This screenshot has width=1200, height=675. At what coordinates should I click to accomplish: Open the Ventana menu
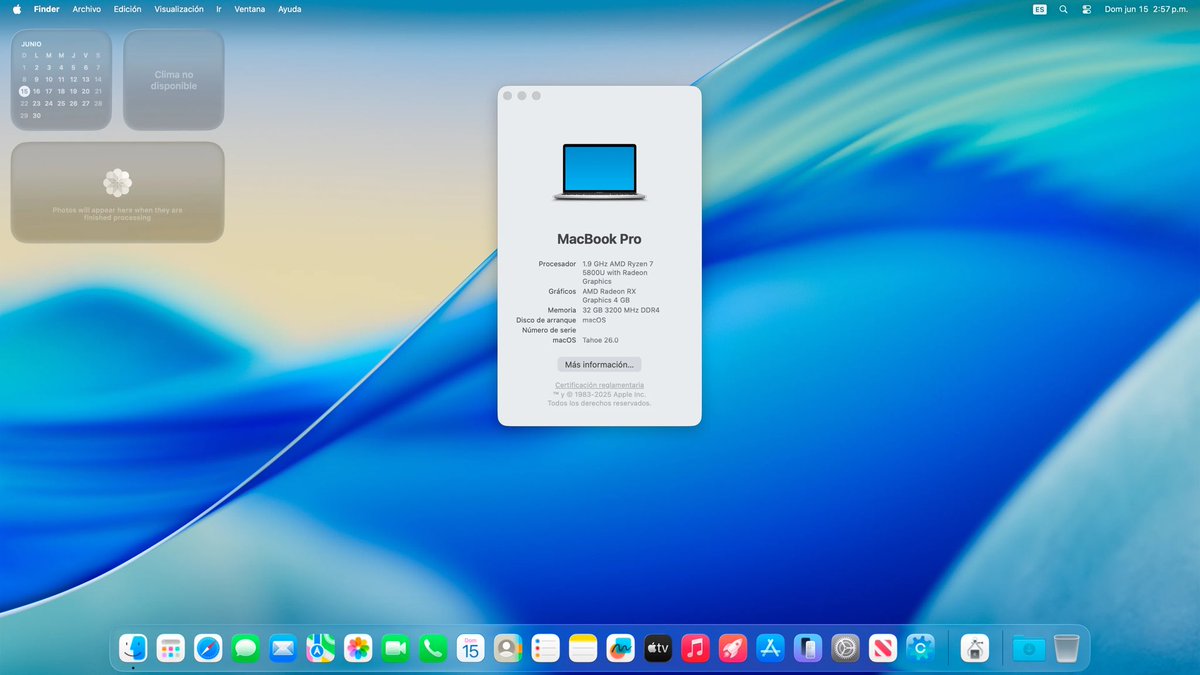pos(250,9)
